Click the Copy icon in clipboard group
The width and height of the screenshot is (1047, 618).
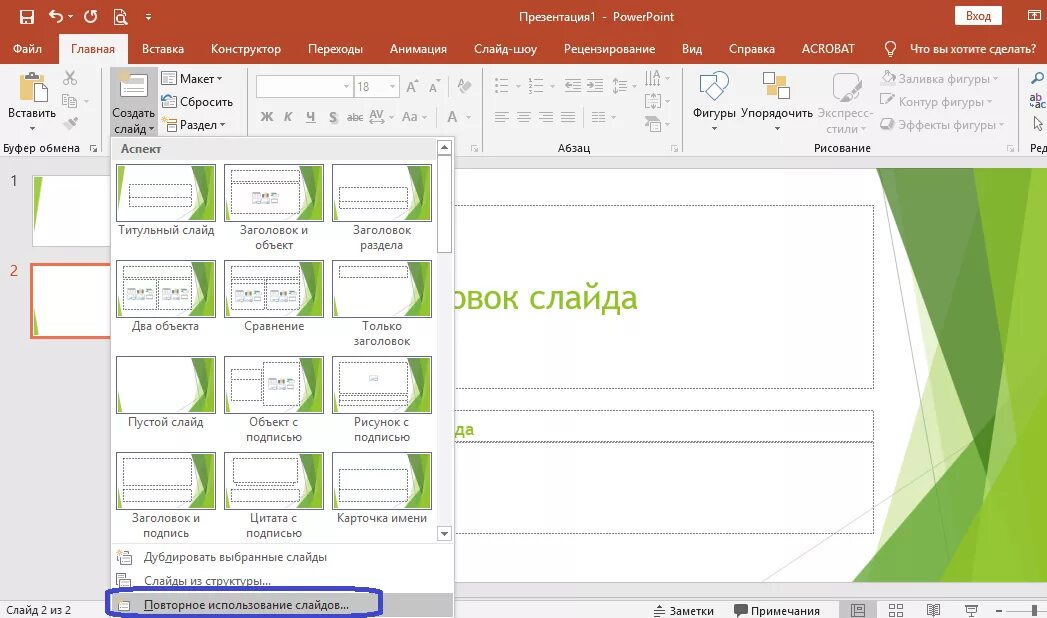(69, 101)
